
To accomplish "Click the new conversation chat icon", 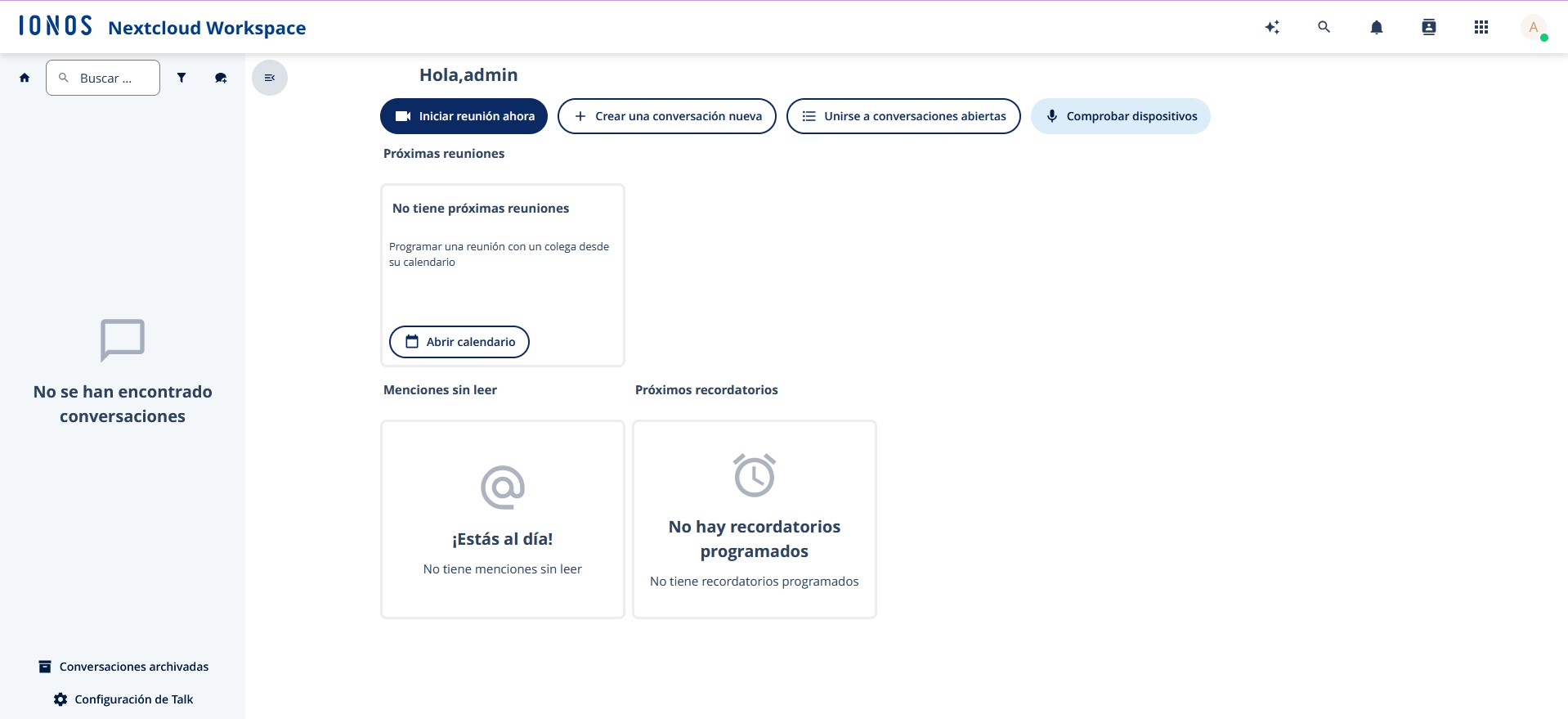I will 221,78.
